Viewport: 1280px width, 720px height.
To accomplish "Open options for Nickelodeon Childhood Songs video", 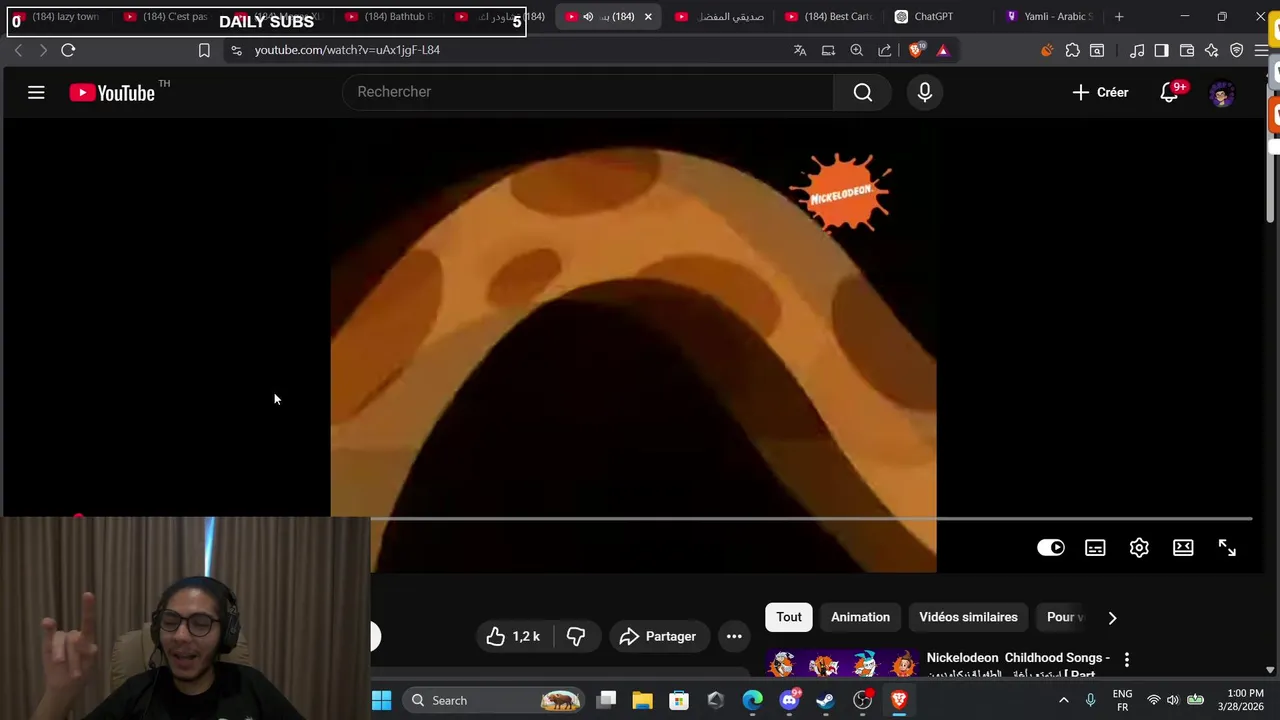I will coord(1127,660).
